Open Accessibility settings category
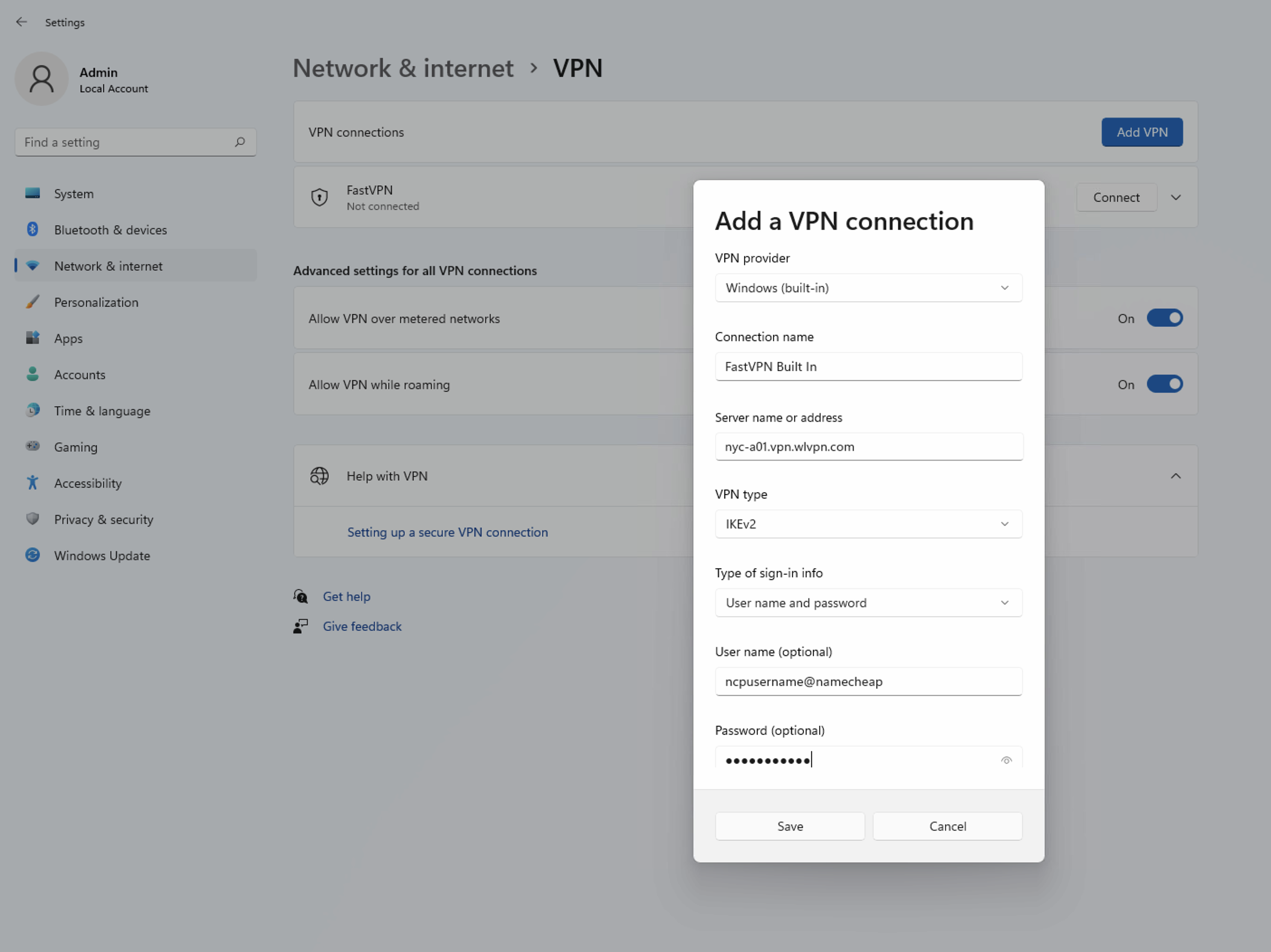The image size is (1271, 952). point(136,483)
